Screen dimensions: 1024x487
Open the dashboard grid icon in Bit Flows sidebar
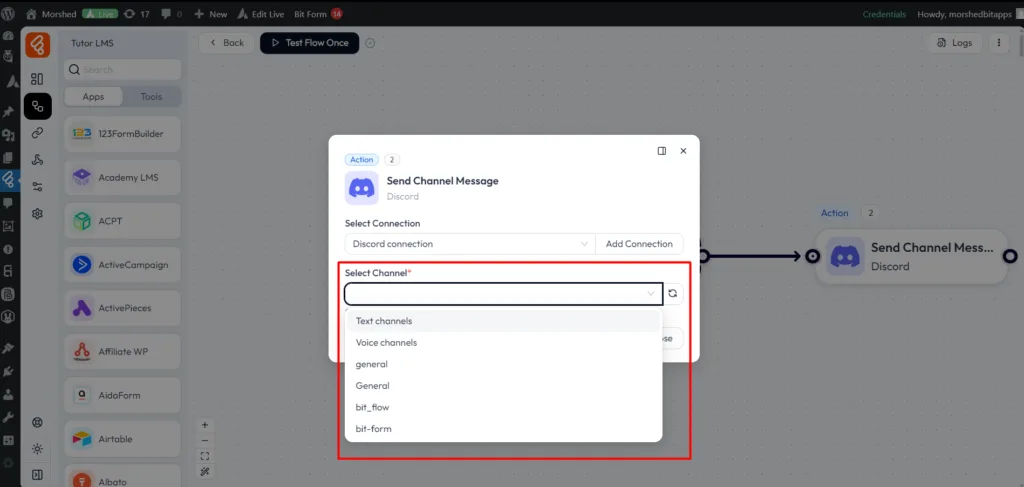pyautogui.click(x=37, y=79)
